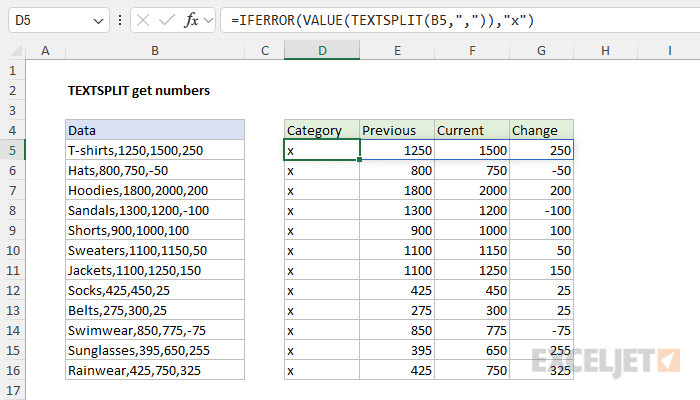Click the Change value -75 in row 14

pos(542,330)
